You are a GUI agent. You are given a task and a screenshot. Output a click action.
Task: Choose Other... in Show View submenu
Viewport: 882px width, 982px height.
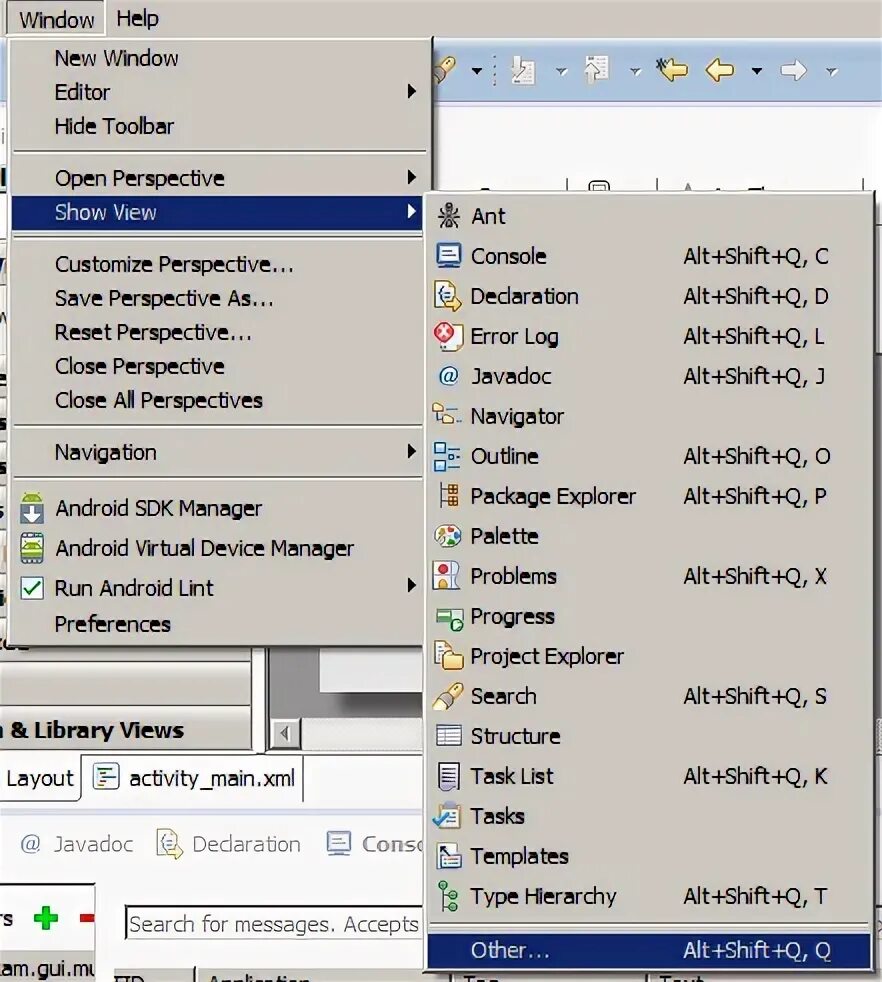click(x=649, y=951)
